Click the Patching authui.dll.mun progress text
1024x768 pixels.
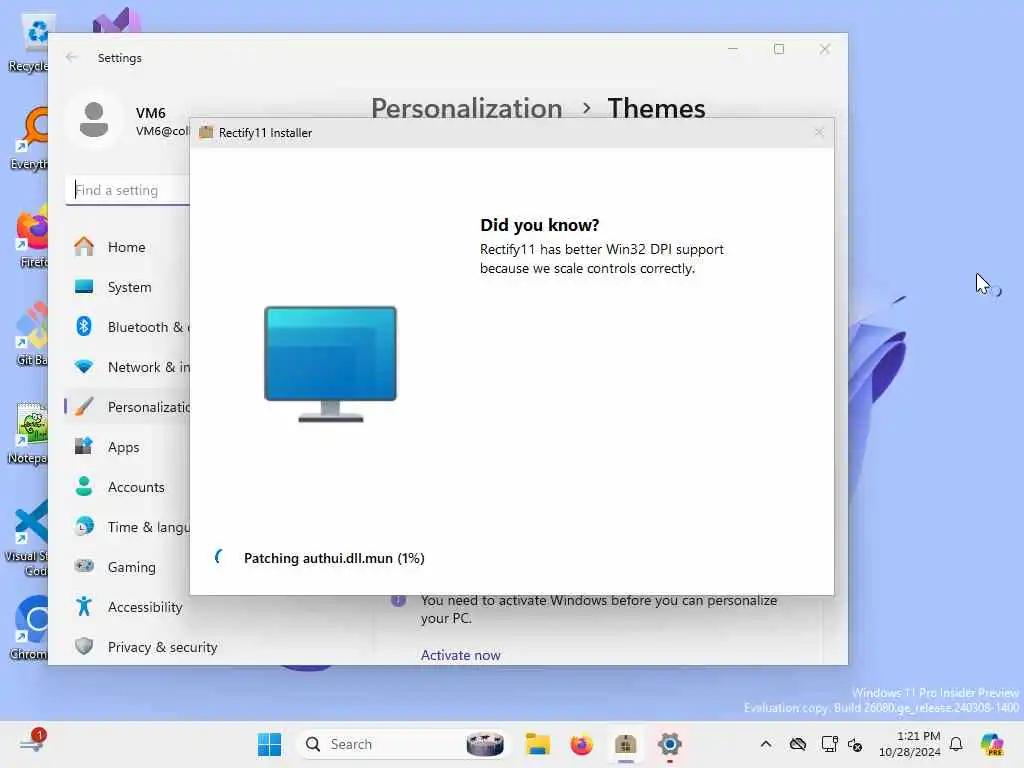click(x=334, y=558)
